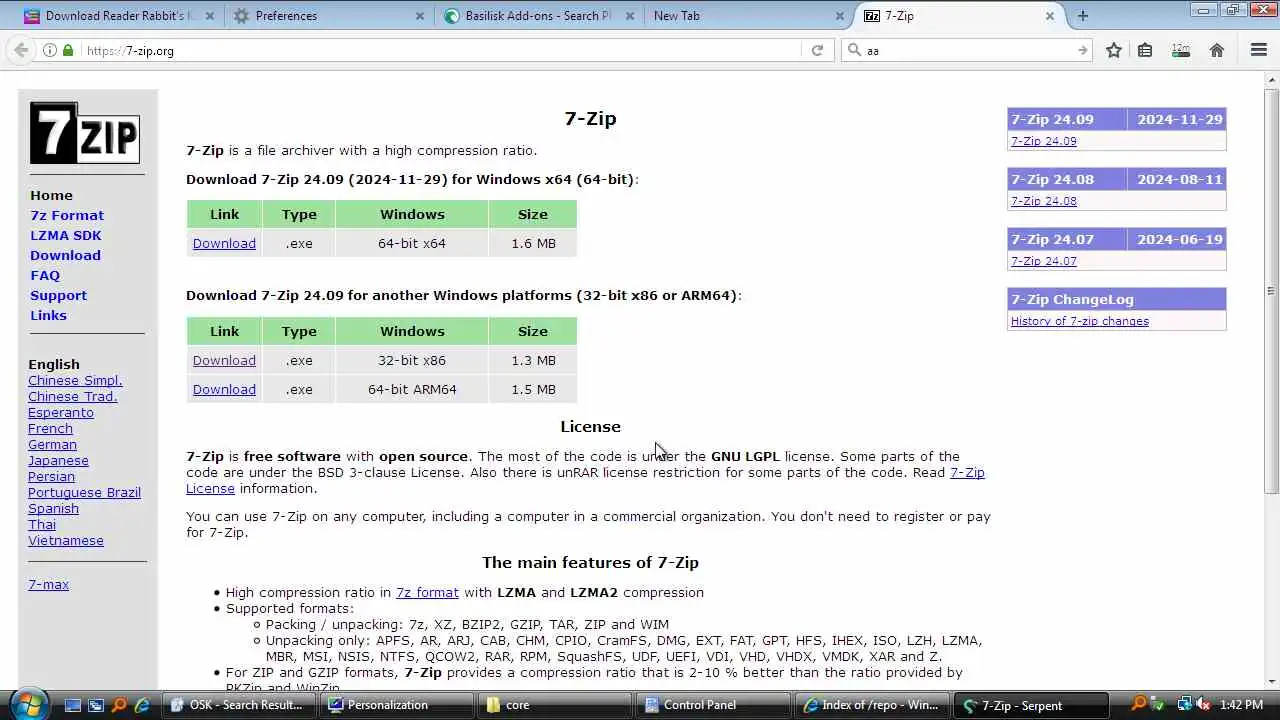The width and height of the screenshot is (1280, 720).
Task: Download the 64-bit x64 .exe
Action: (224, 243)
